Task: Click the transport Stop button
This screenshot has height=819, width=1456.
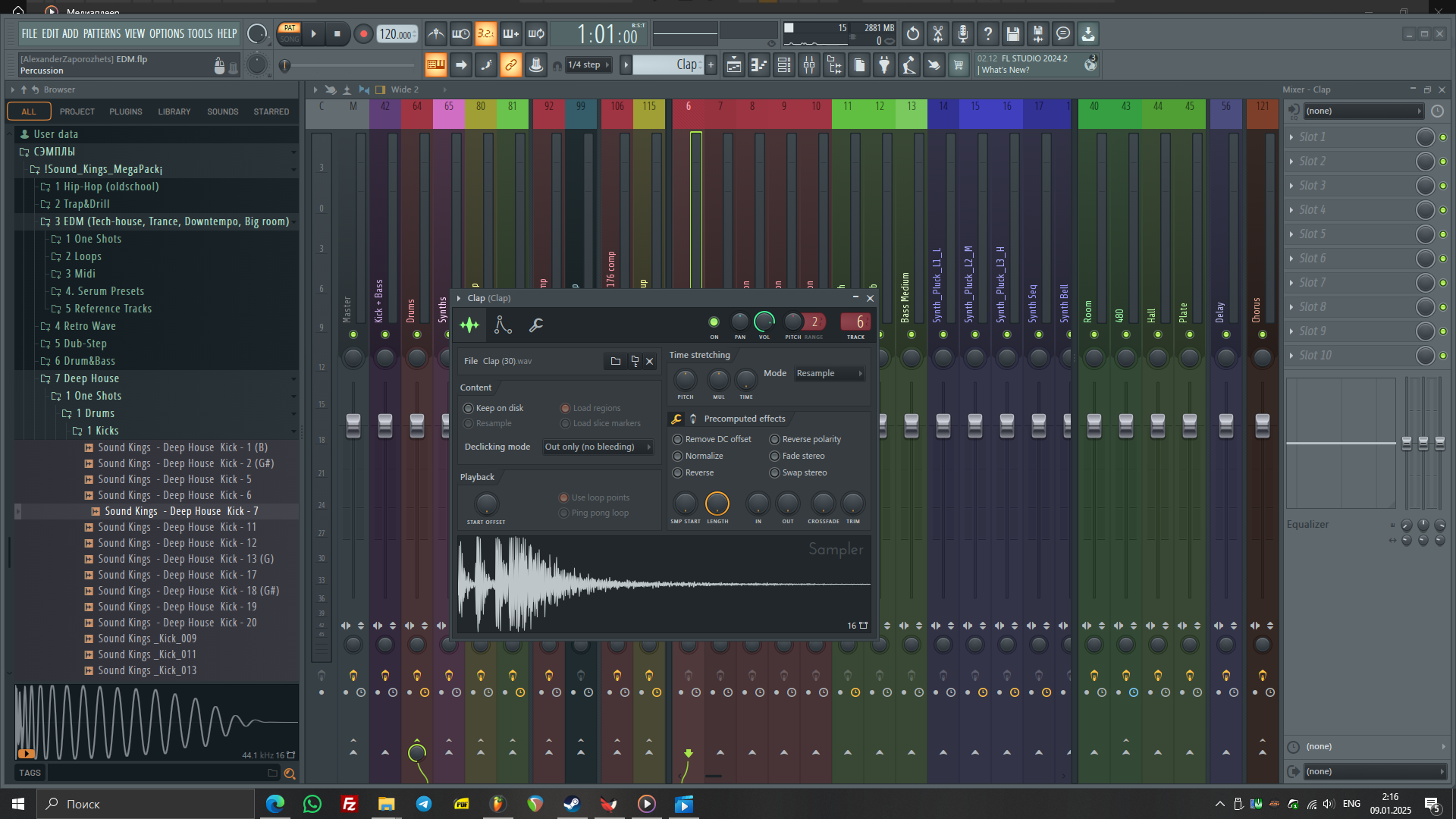Action: click(x=337, y=33)
